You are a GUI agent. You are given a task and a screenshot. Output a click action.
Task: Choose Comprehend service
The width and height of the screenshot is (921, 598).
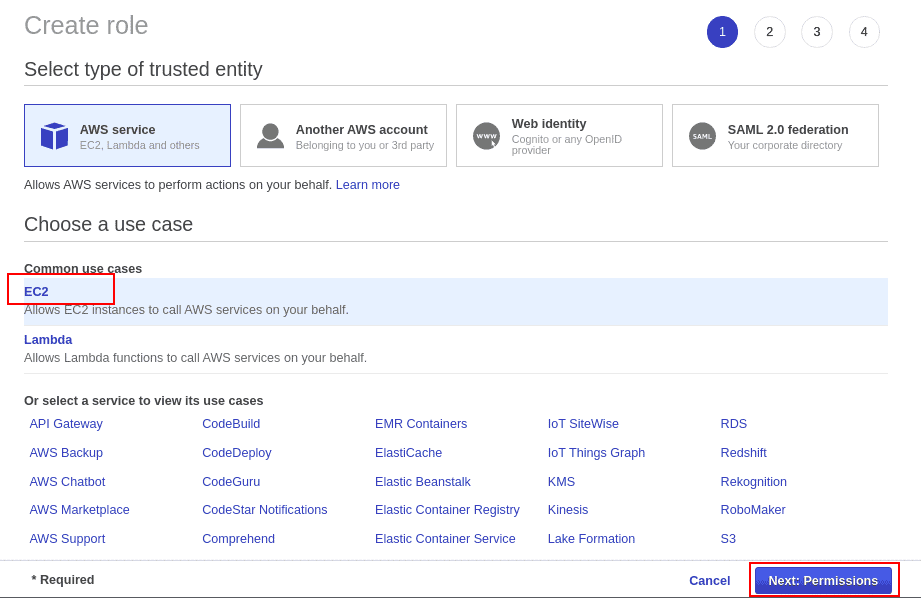(238, 538)
